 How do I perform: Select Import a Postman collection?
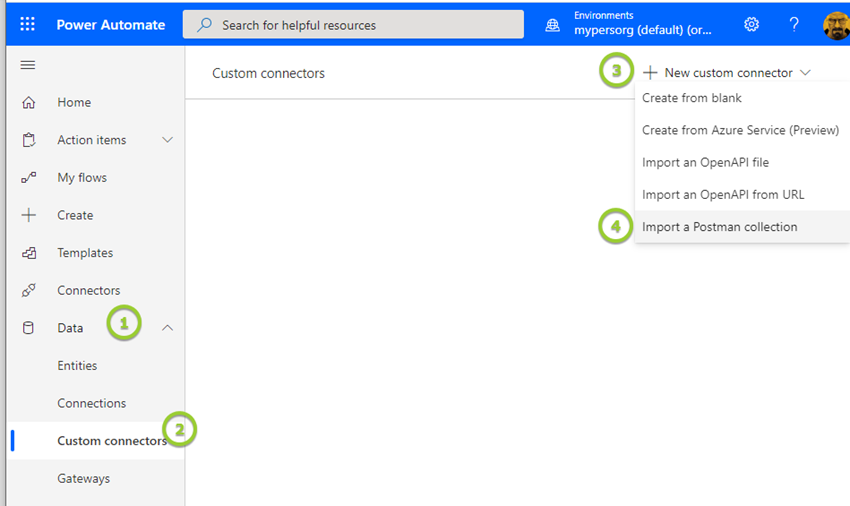[719, 227]
